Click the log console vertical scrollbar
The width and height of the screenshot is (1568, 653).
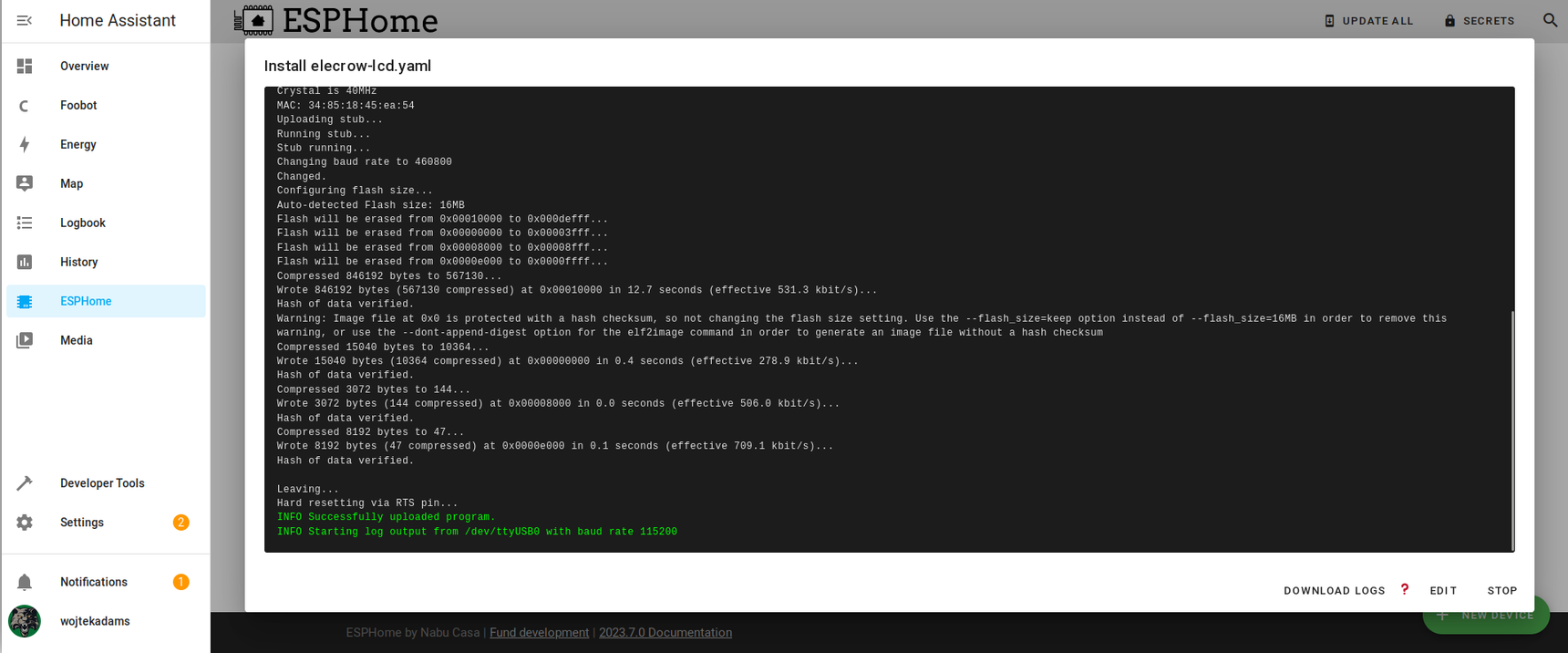[x=1512, y=430]
